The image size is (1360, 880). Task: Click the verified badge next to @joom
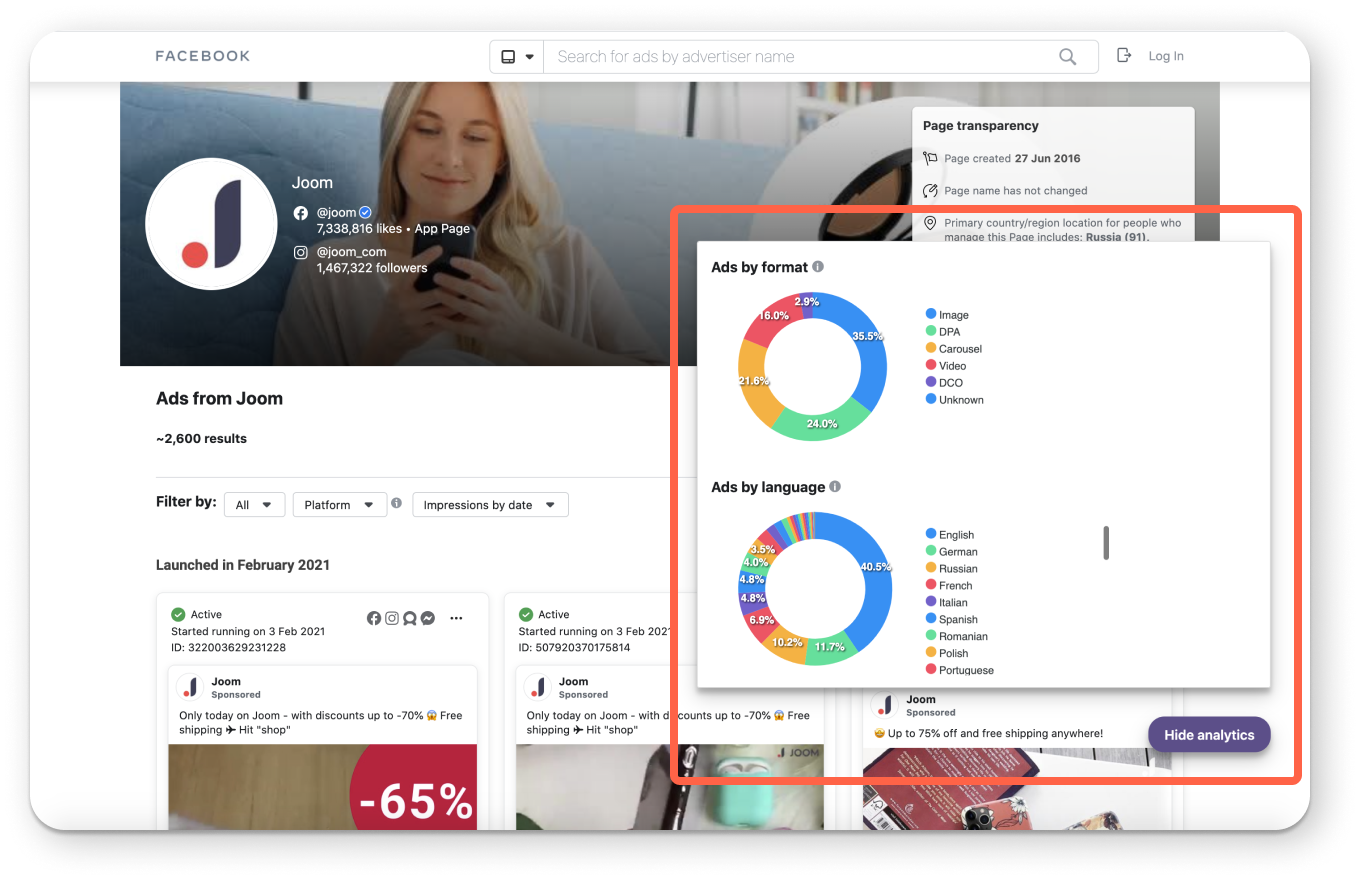click(365, 212)
